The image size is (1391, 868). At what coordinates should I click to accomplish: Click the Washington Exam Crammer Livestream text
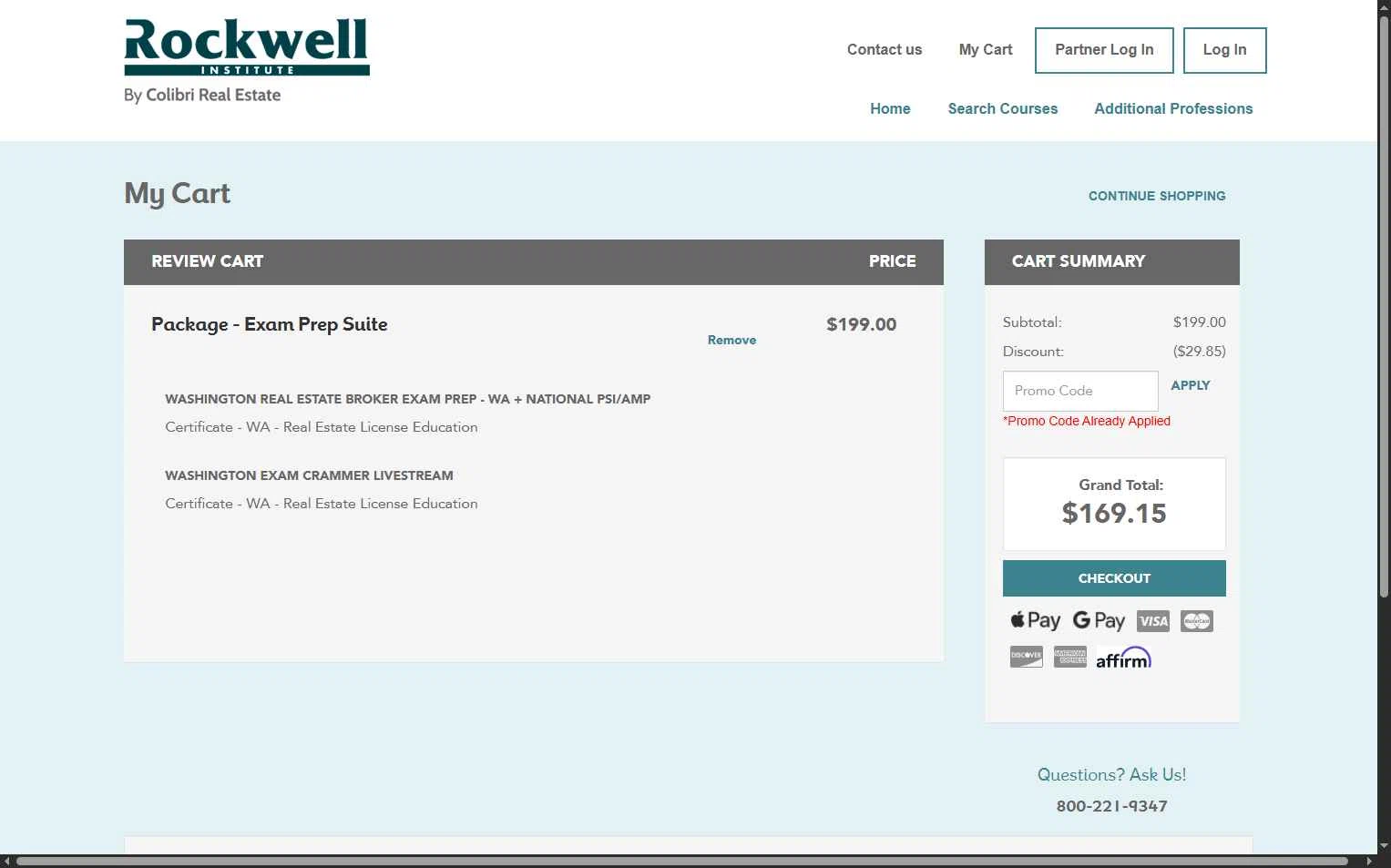click(x=309, y=475)
